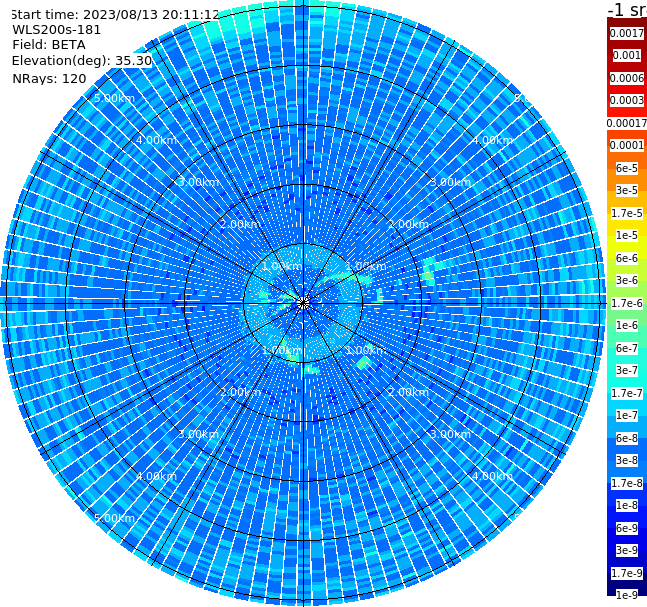Viewport: 647px width, 607px height.
Task: Click the Start time 2023/08/13 20:11:12 text
Action: [x=115, y=14]
